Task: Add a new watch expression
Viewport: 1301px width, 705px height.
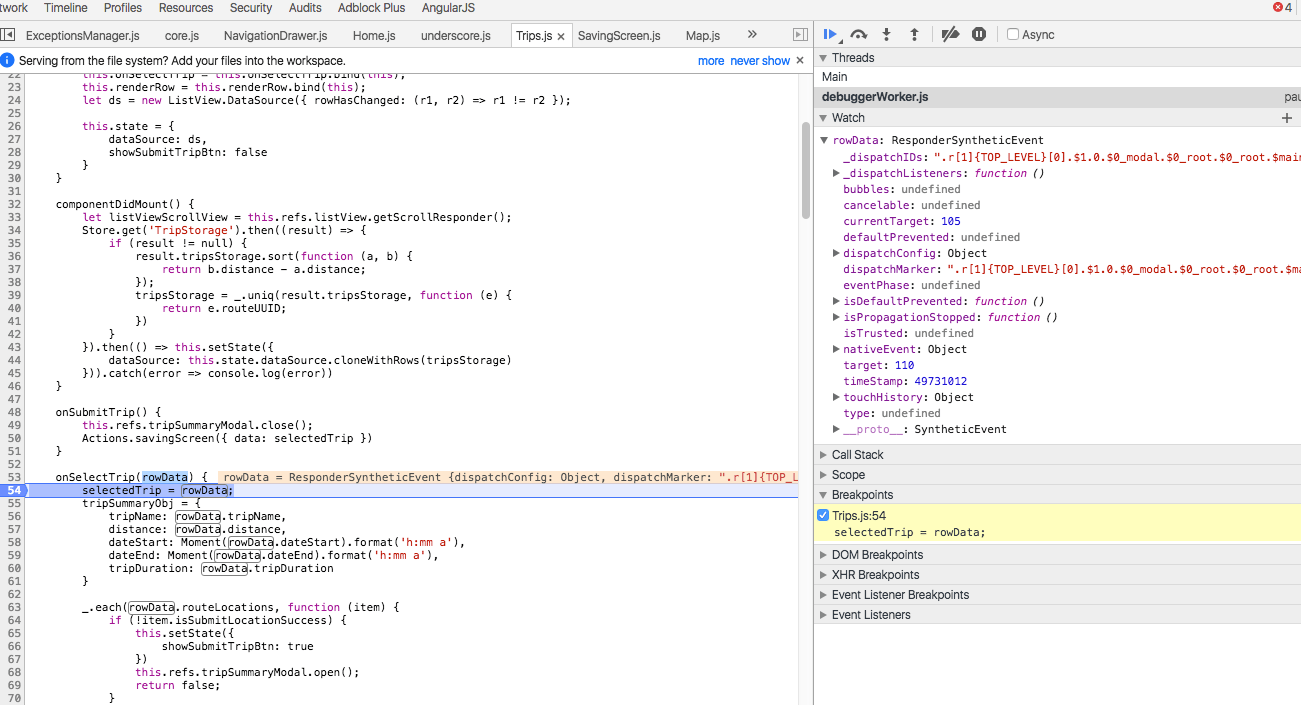Action: [1287, 118]
